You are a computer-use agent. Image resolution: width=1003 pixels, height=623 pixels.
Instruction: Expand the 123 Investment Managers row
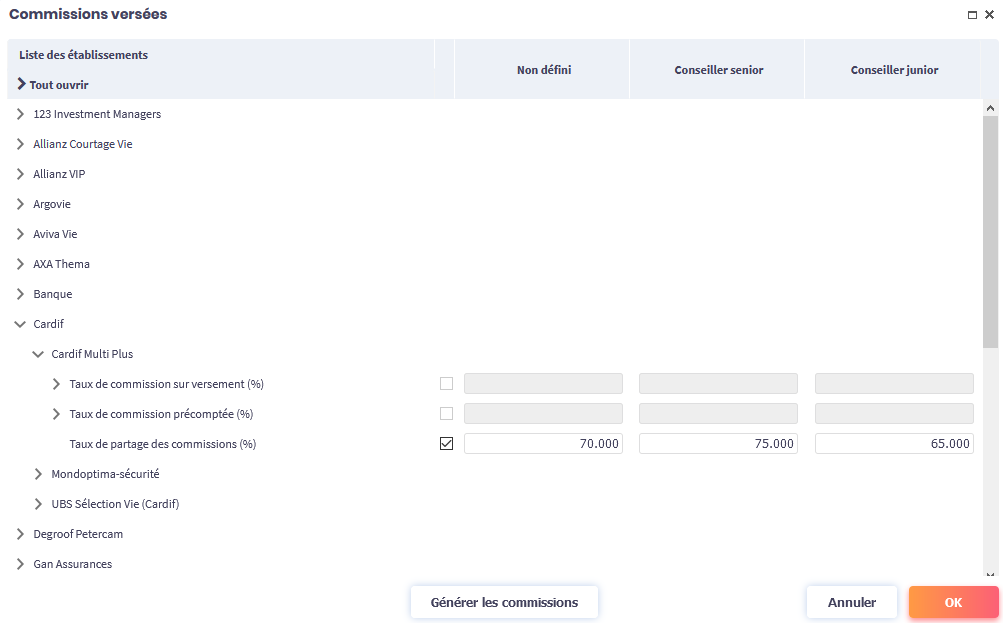click(21, 114)
